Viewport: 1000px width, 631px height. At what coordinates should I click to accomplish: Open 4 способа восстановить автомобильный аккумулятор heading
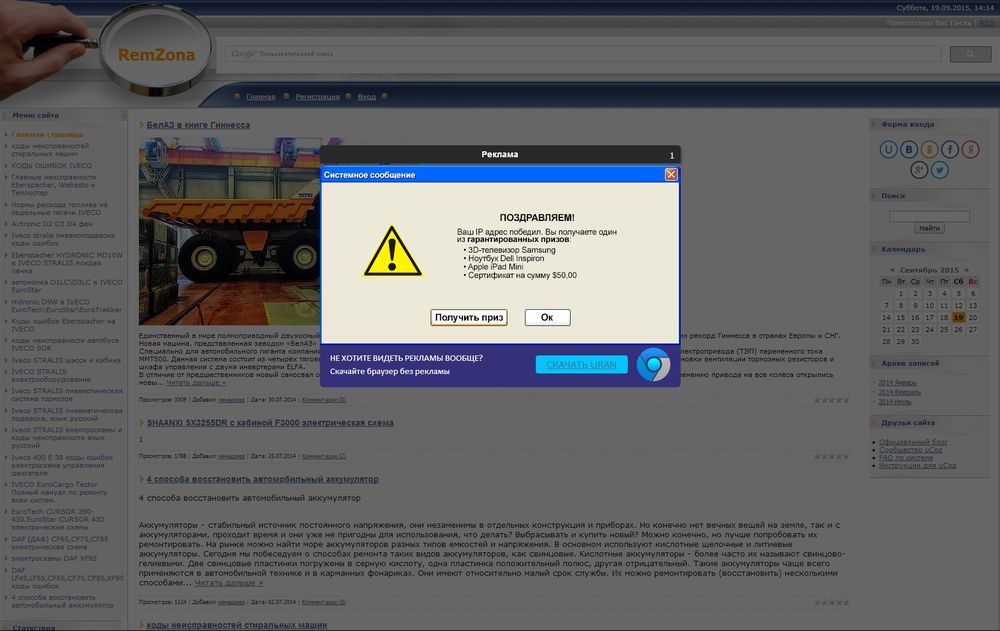click(x=262, y=479)
